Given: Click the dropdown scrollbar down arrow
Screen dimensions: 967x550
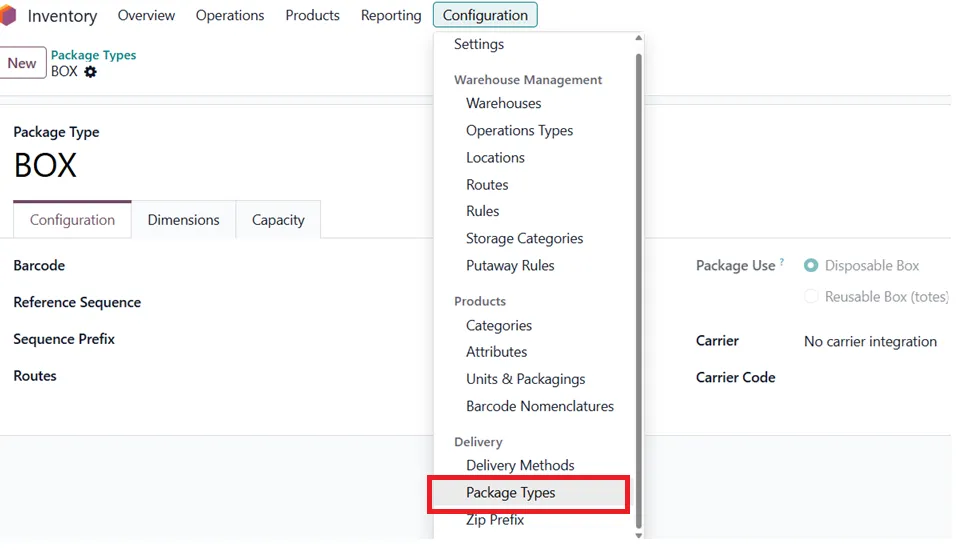Looking at the screenshot, I should coord(638,535).
